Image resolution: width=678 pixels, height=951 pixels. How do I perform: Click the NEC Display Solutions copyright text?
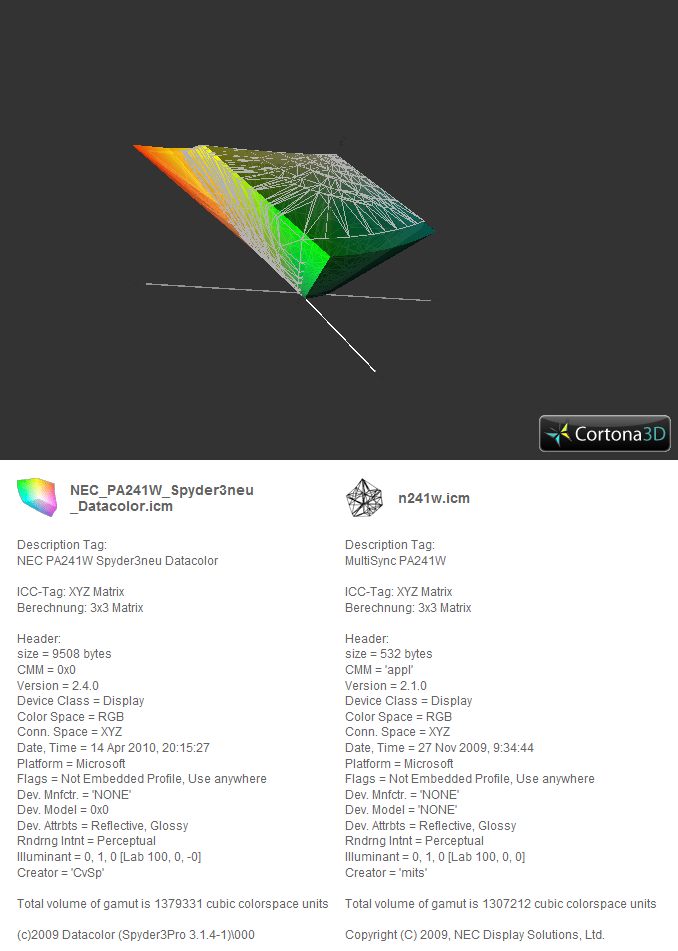(x=475, y=935)
